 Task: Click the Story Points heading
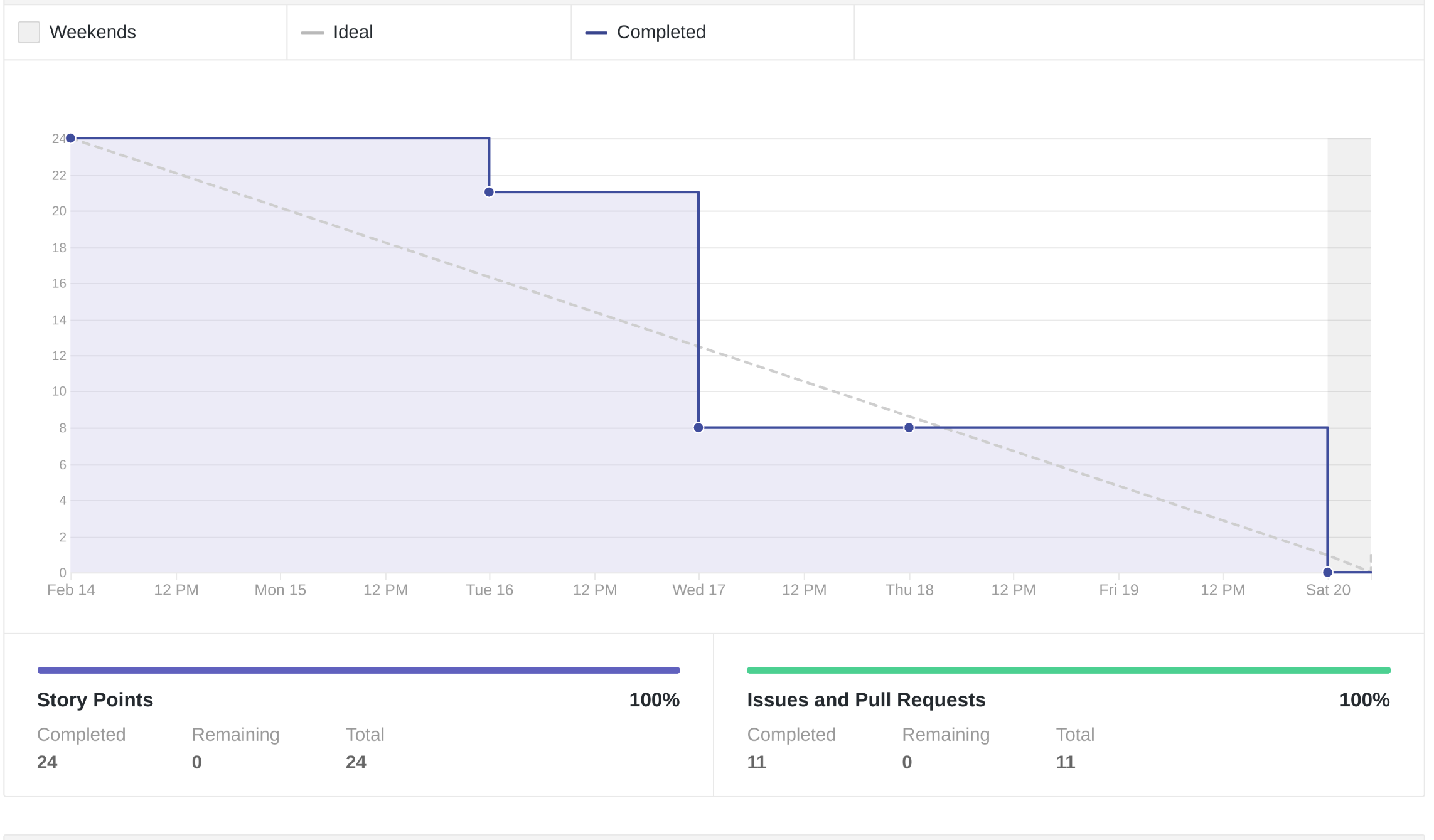pos(95,699)
